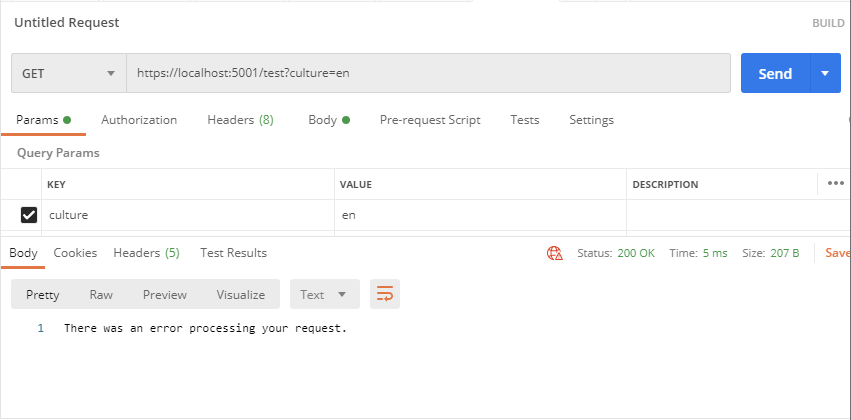
Task: Select the Pre-request Script tab
Action: tap(430, 120)
